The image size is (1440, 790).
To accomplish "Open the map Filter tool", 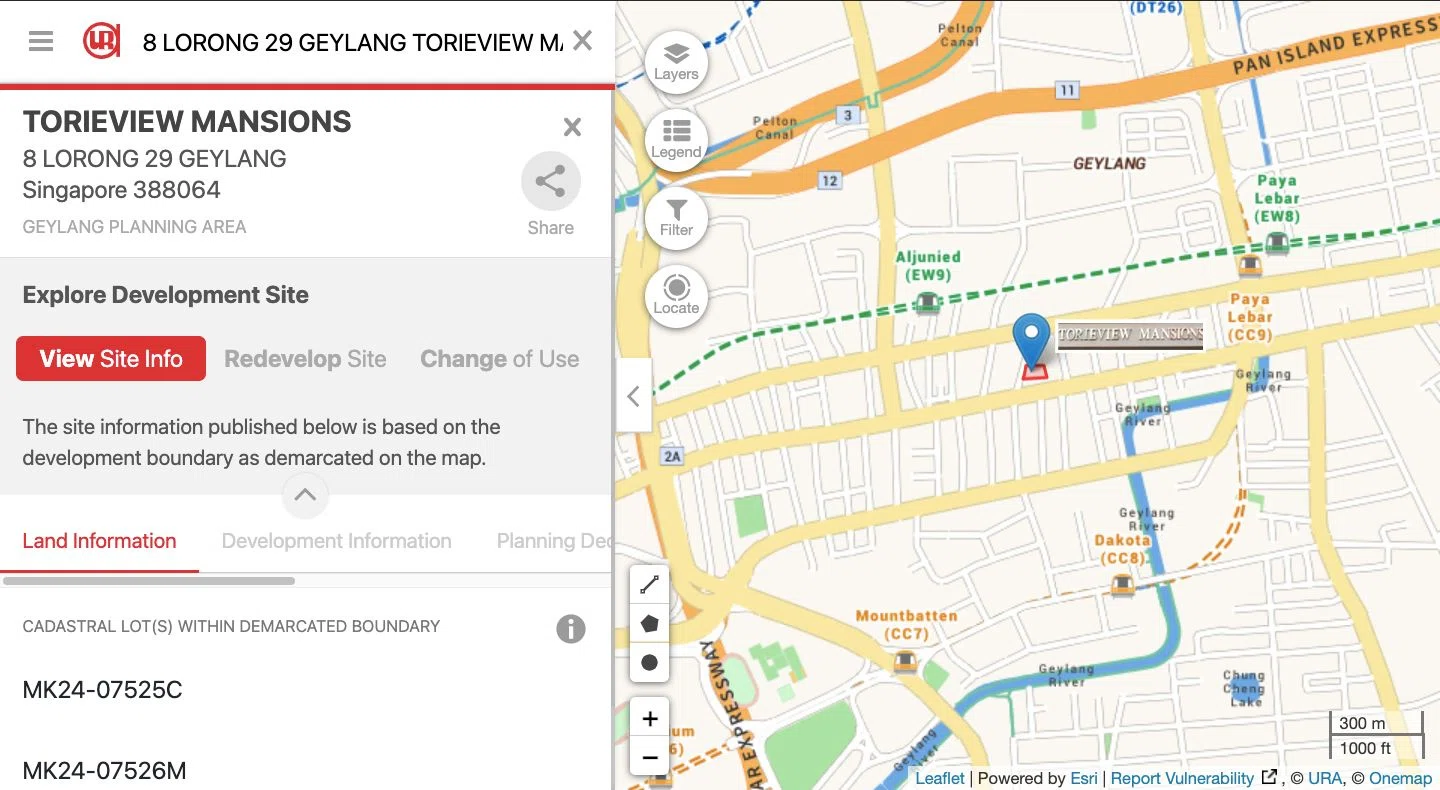I will 676,218.
